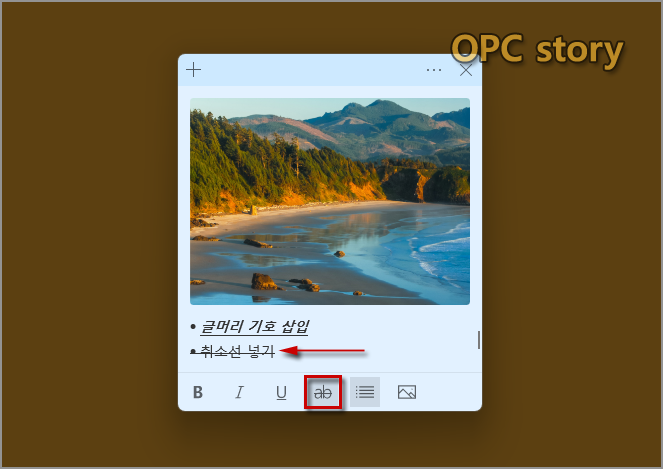The height and width of the screenshot is (469, 663).
Task: Click the red arrow annotation
Action: tap(322, 351)
